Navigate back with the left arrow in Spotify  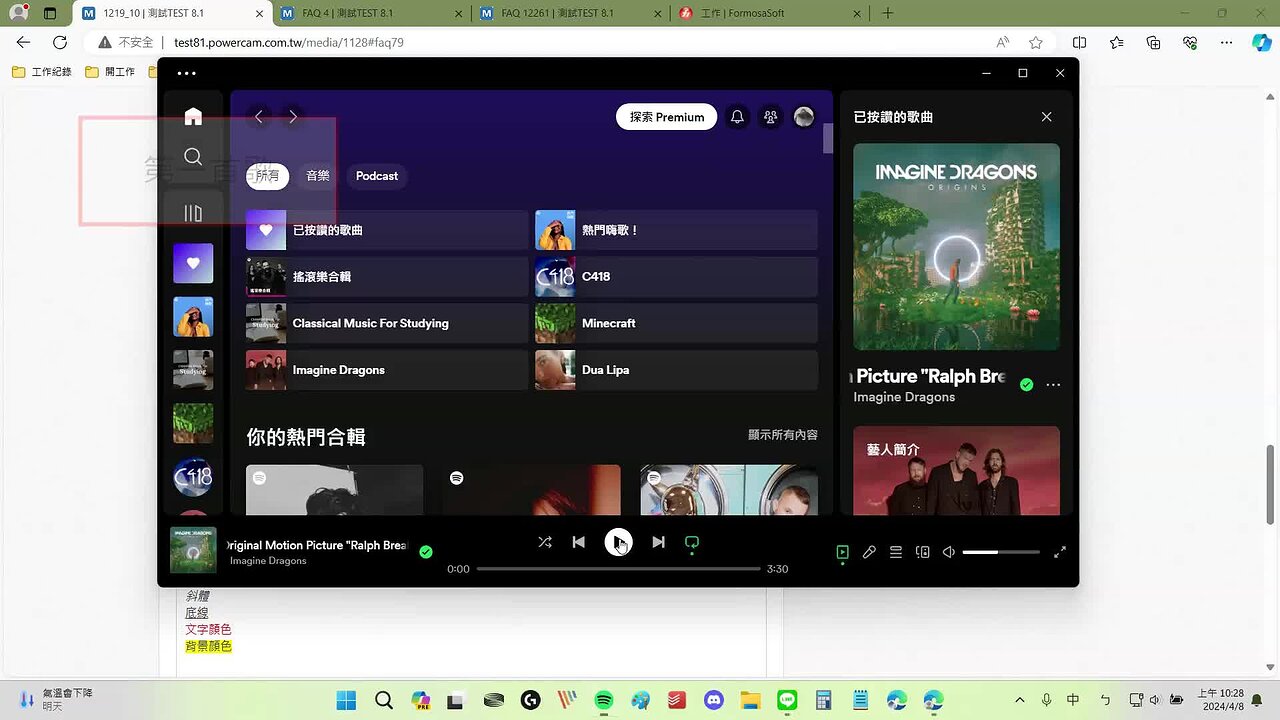pos(258,117)
